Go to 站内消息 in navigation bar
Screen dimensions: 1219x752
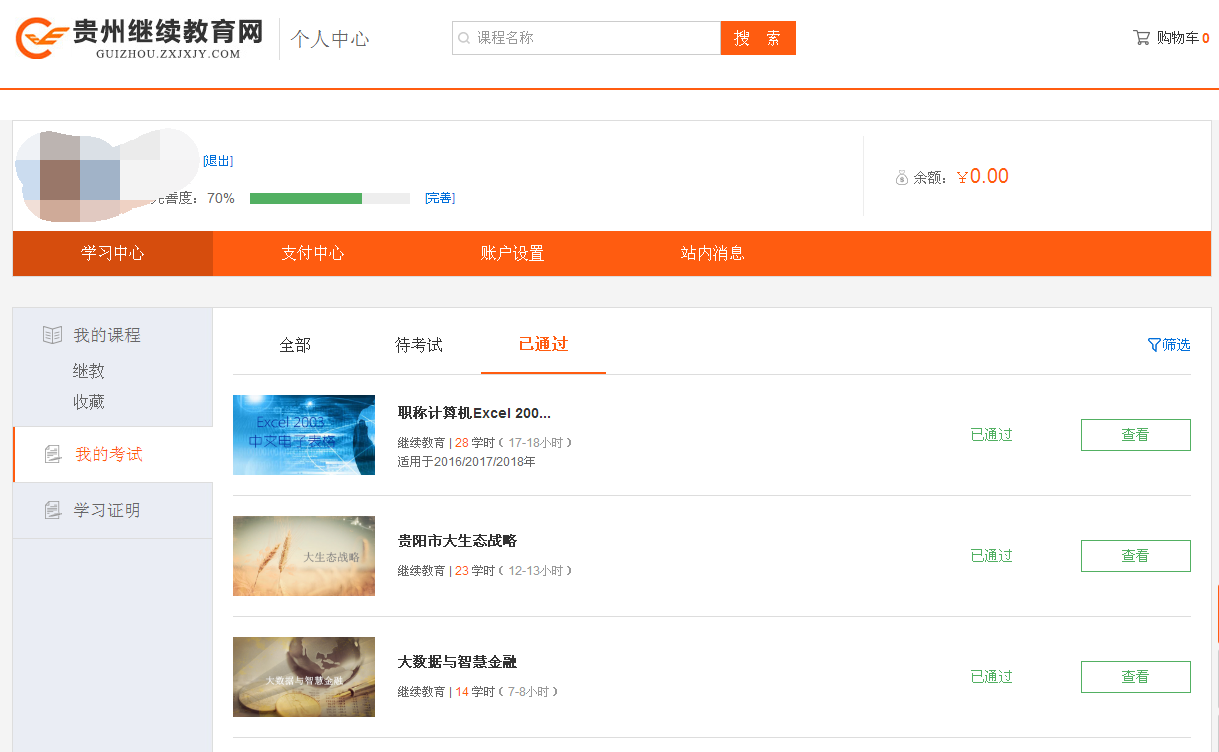[713, 253]
